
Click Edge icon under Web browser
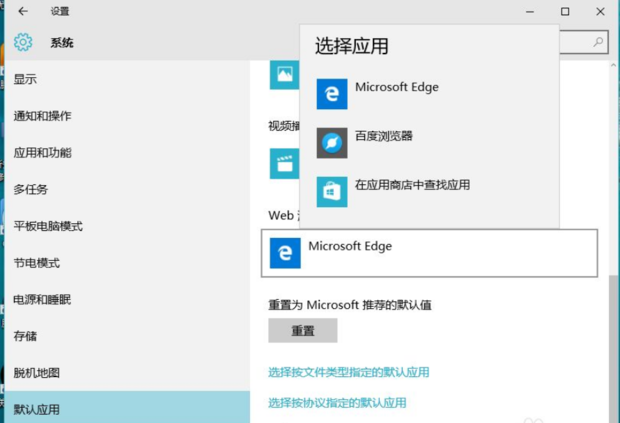coord(285,253)
